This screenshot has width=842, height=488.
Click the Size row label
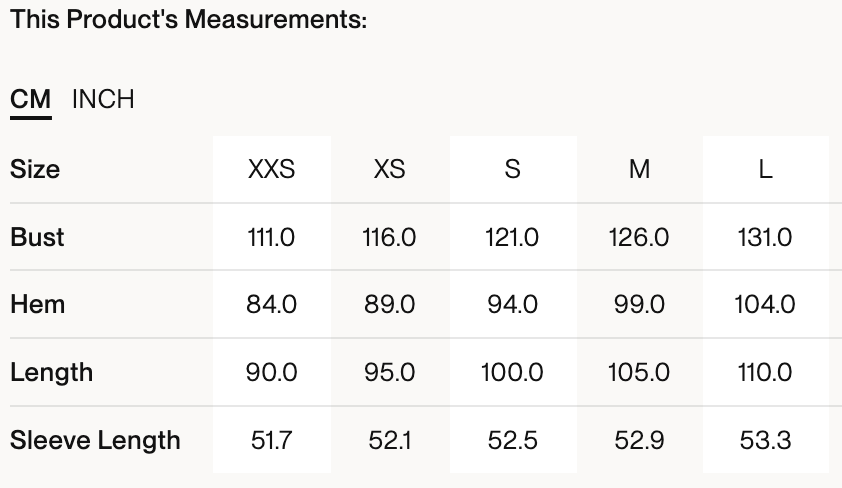(35, 169)
